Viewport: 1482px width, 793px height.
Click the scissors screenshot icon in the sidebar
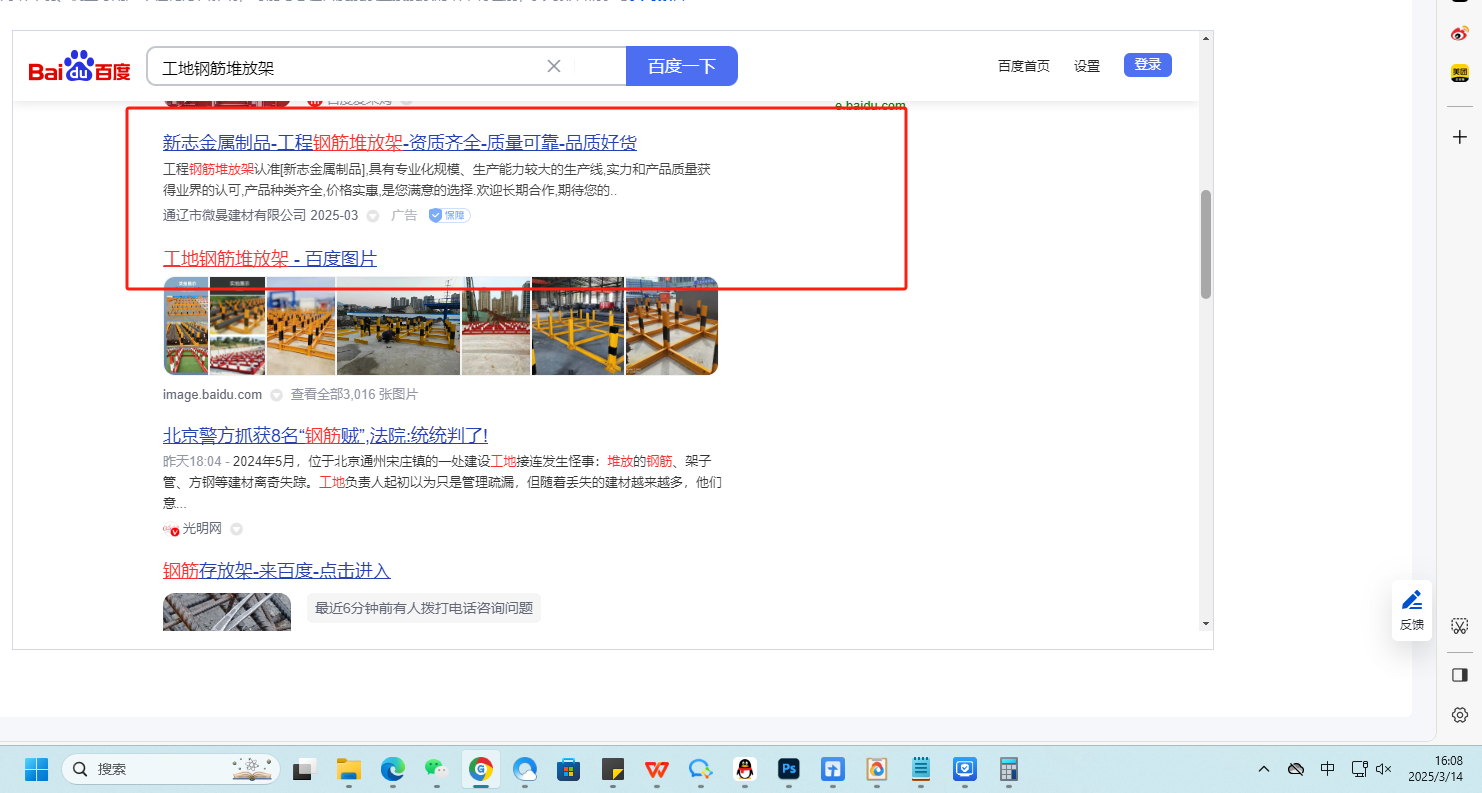tap(1460, 627)
